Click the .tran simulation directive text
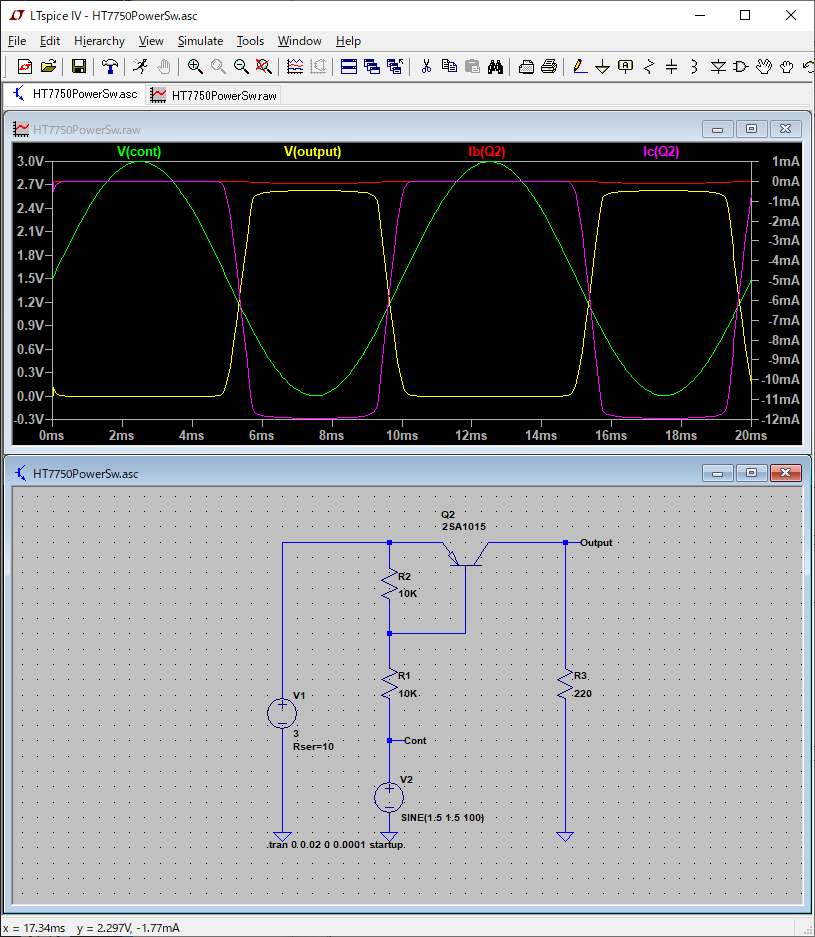 coord(336,844)
